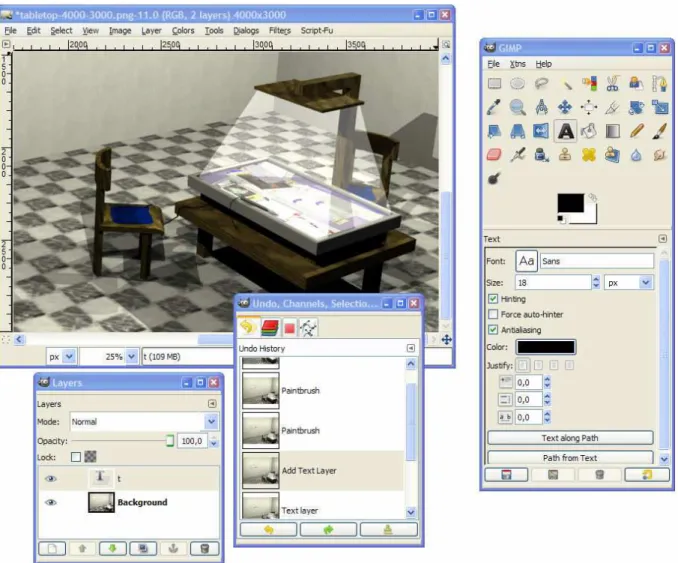Select the Flip tool
Viewport: 678px width, 563px height.
tap(541, 131)
